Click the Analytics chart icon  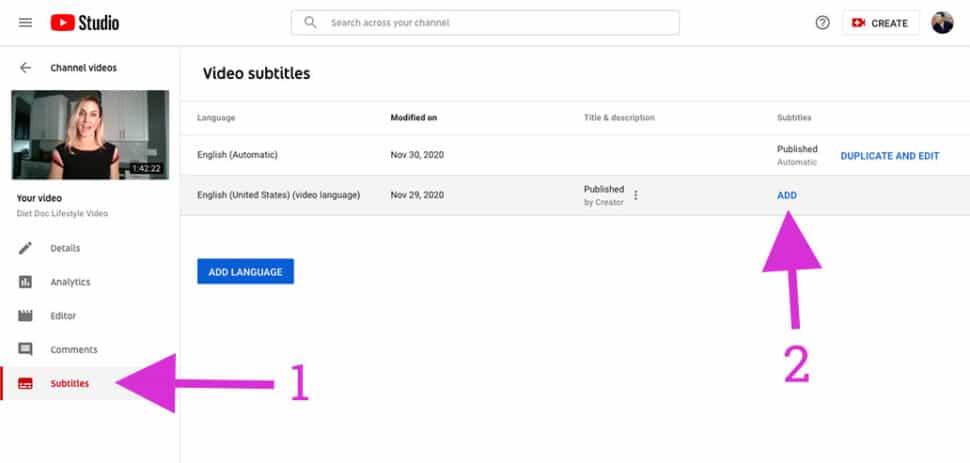[x=25, y=282]
